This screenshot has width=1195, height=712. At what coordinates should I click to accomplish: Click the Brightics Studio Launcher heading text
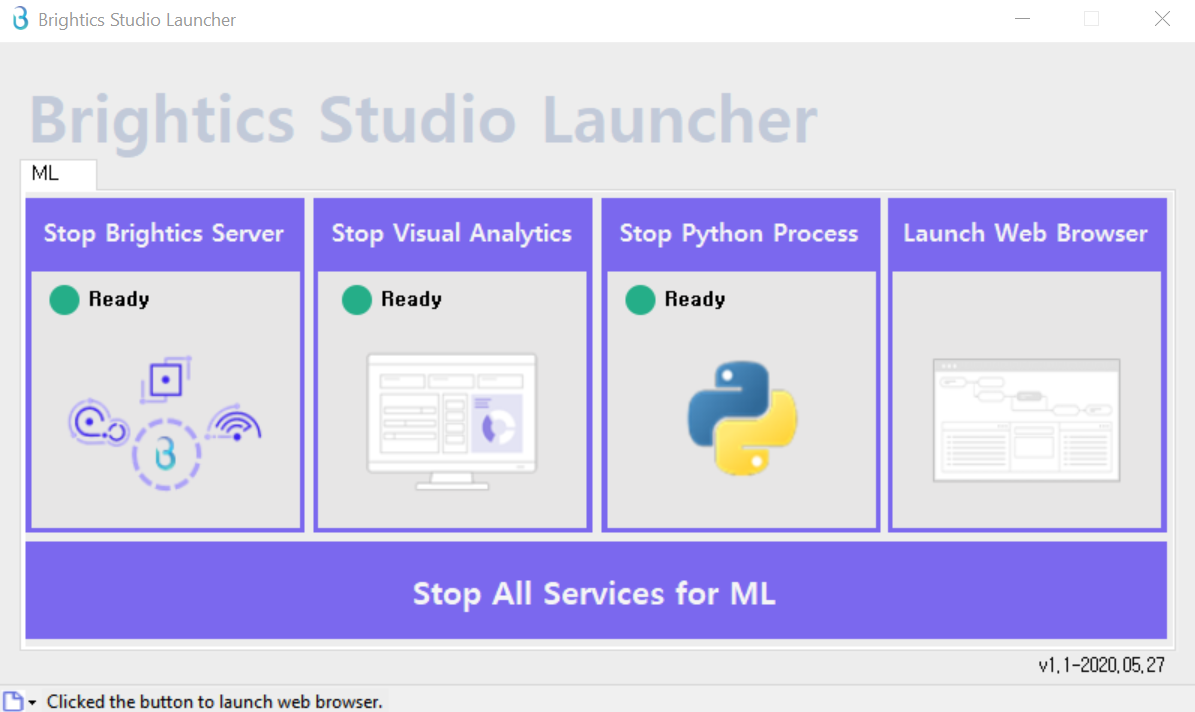point(424,120)
